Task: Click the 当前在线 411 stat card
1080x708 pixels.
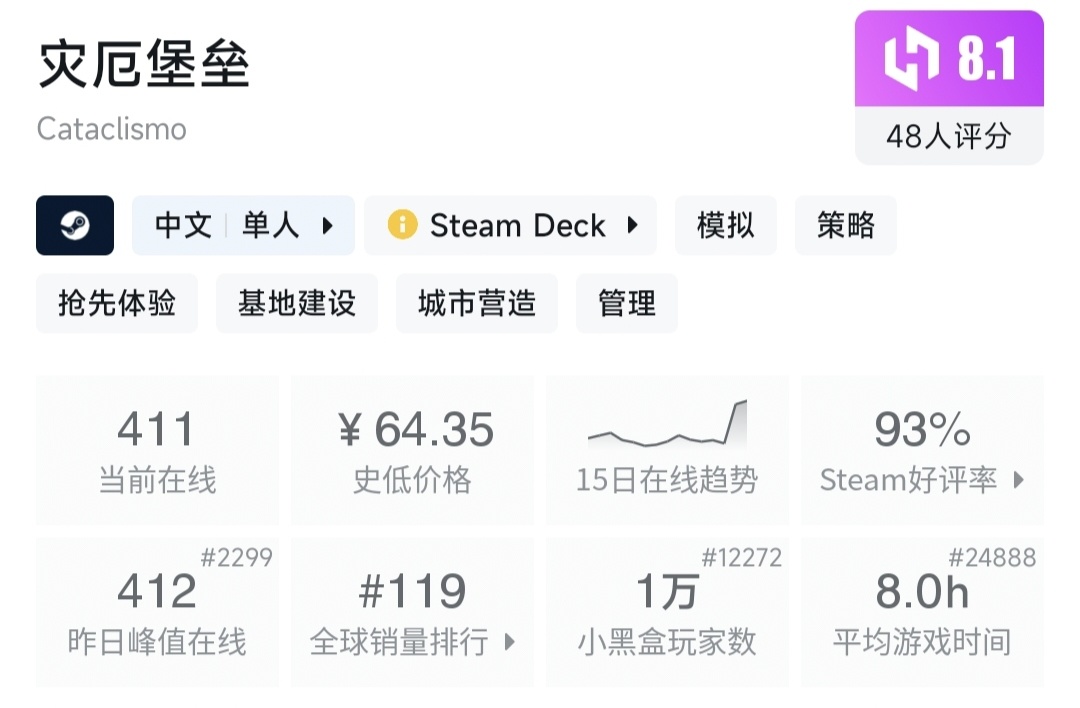Action: (157, 451)
